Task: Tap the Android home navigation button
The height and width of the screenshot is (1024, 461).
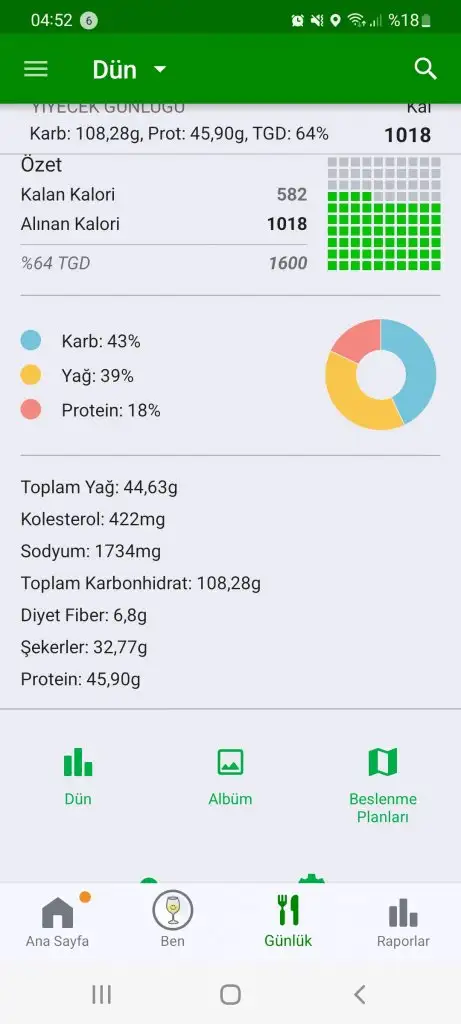Action: [230, 994]
